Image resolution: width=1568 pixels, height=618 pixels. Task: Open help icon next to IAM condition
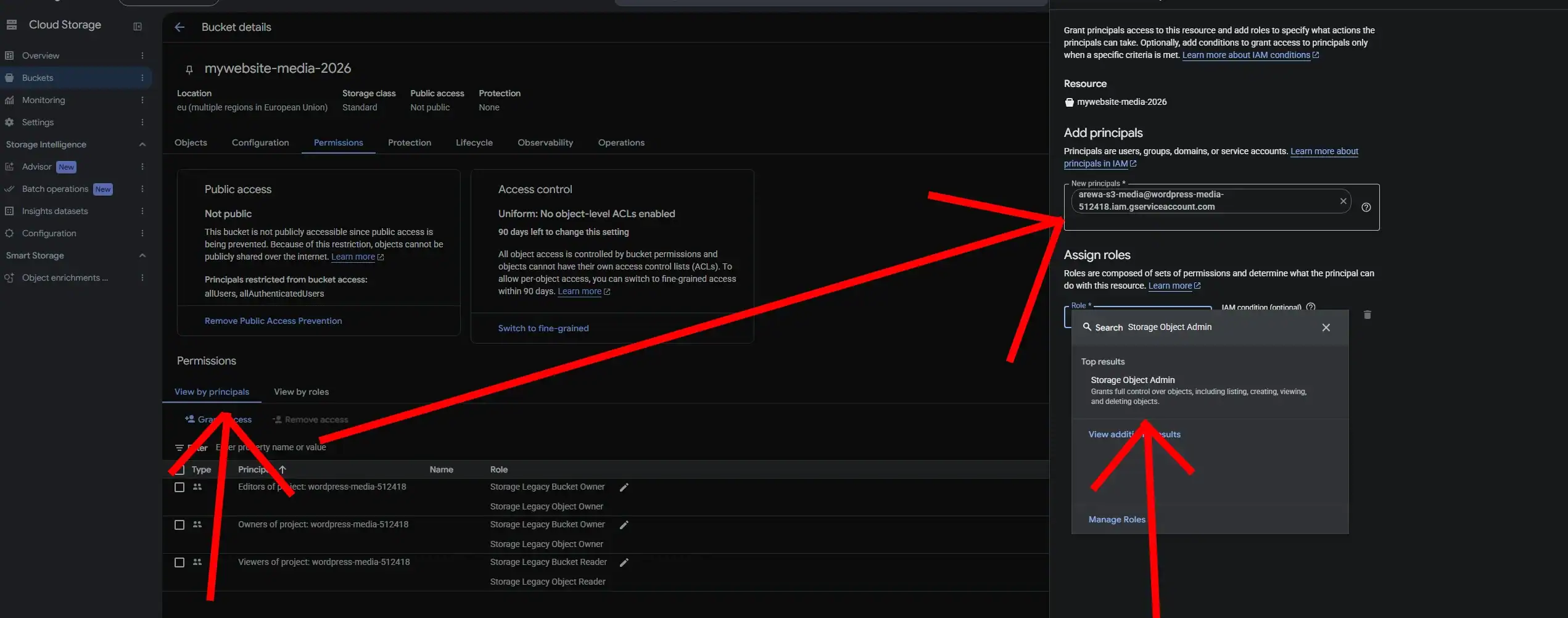(1311, 307)
